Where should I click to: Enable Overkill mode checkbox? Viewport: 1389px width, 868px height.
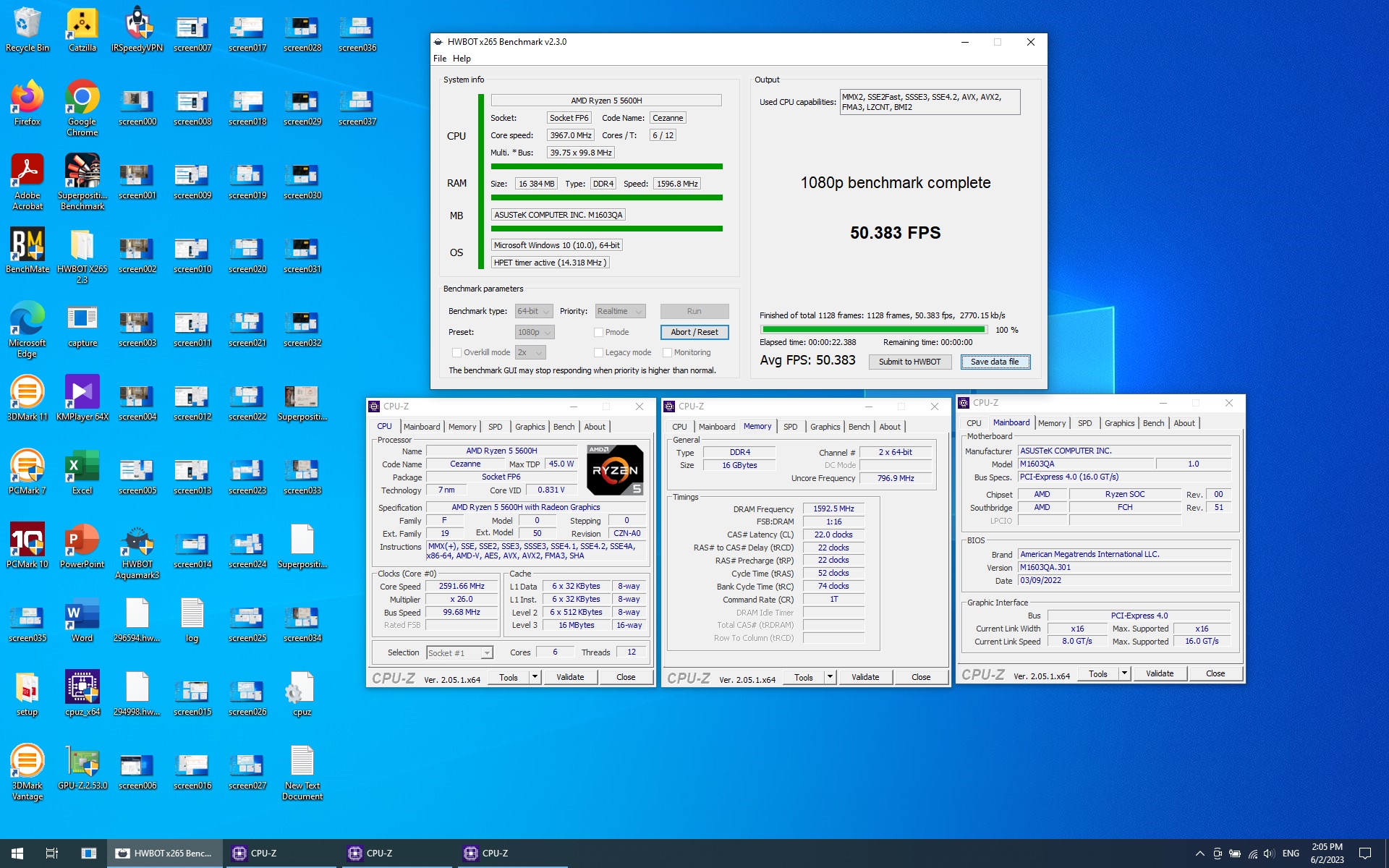tap(456, 352)
